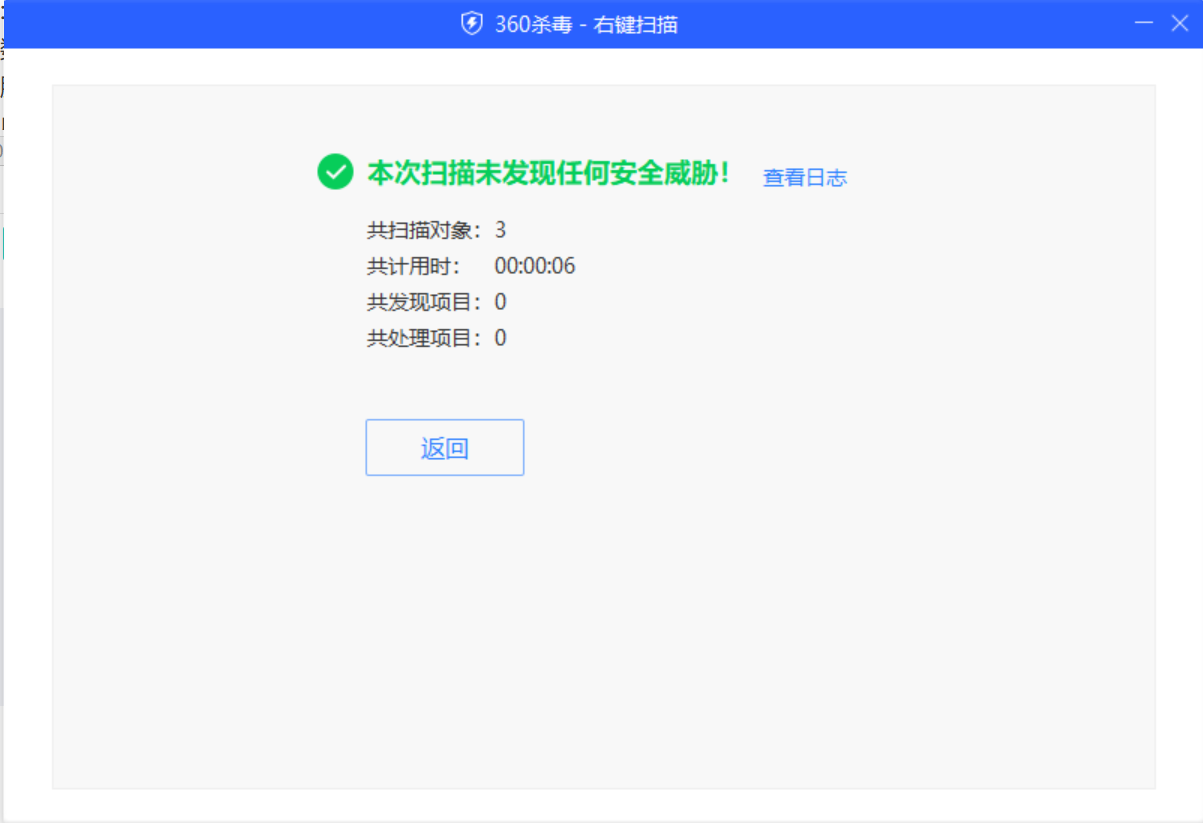Click the 共扫描对象 label
The height and width of the screenshot is (823, 1203).
(x=425, y=231)
